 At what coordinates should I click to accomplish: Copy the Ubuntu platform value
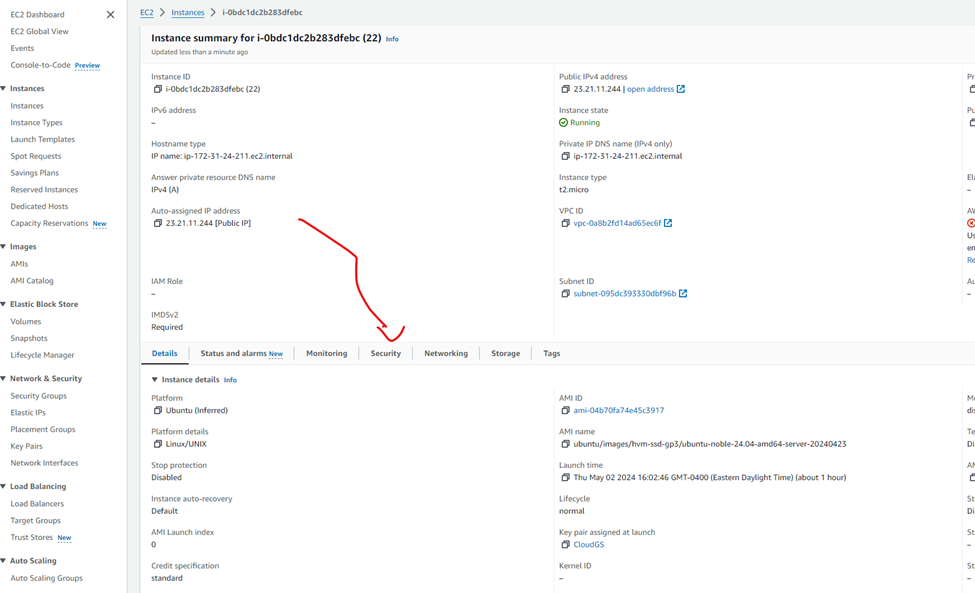158,410
